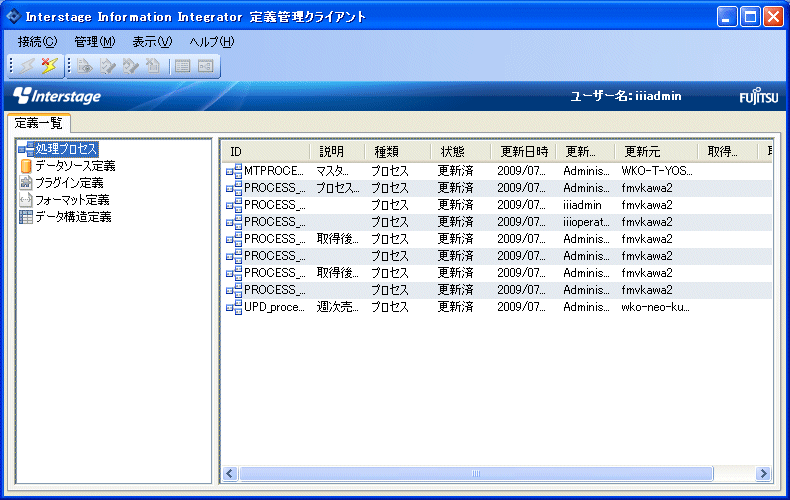This screenshot has width=790, height=500.
Task: Click the マスタ... description cell
Action: [x=333, y=171]
